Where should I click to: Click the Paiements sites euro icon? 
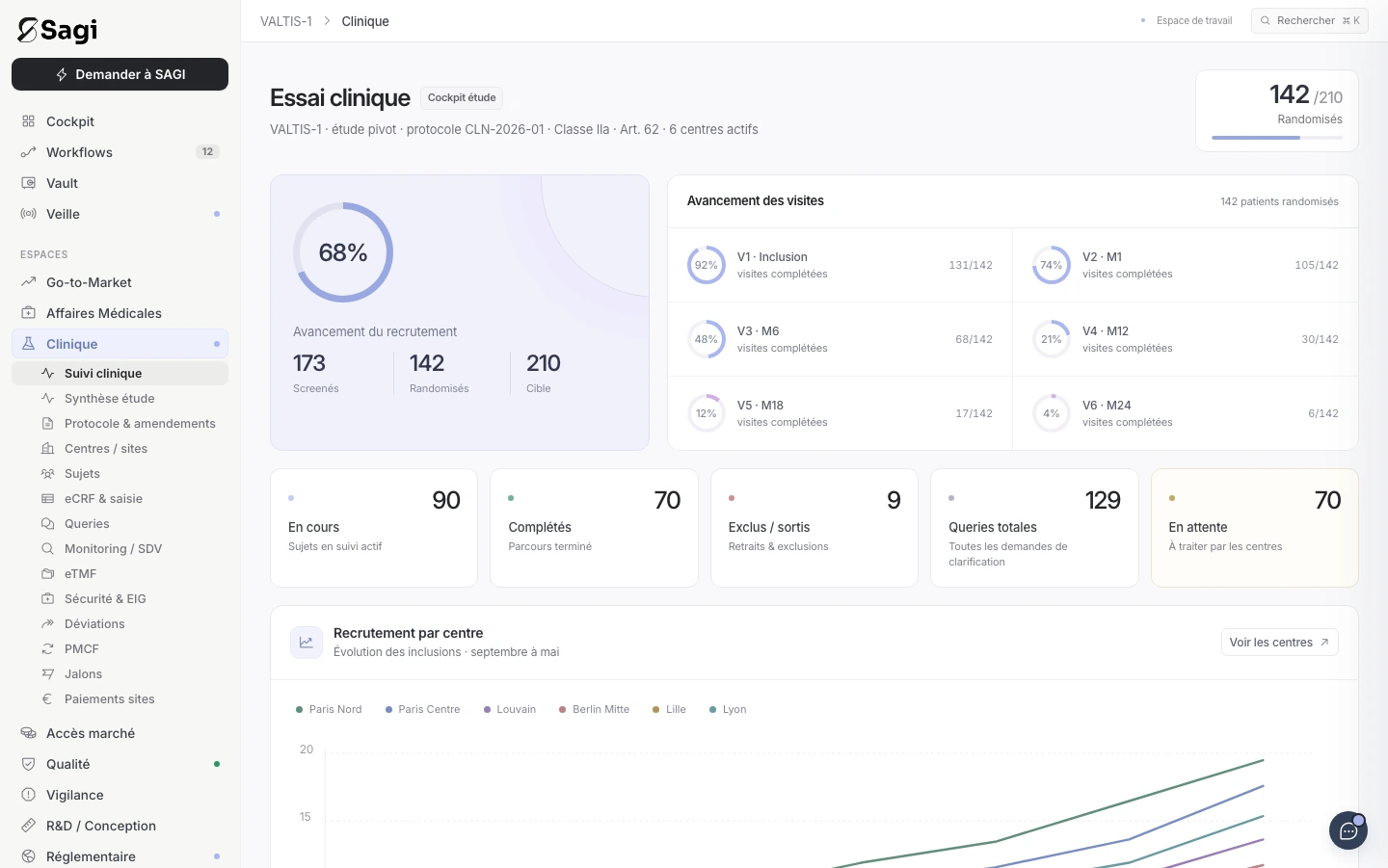click(47, 698)
